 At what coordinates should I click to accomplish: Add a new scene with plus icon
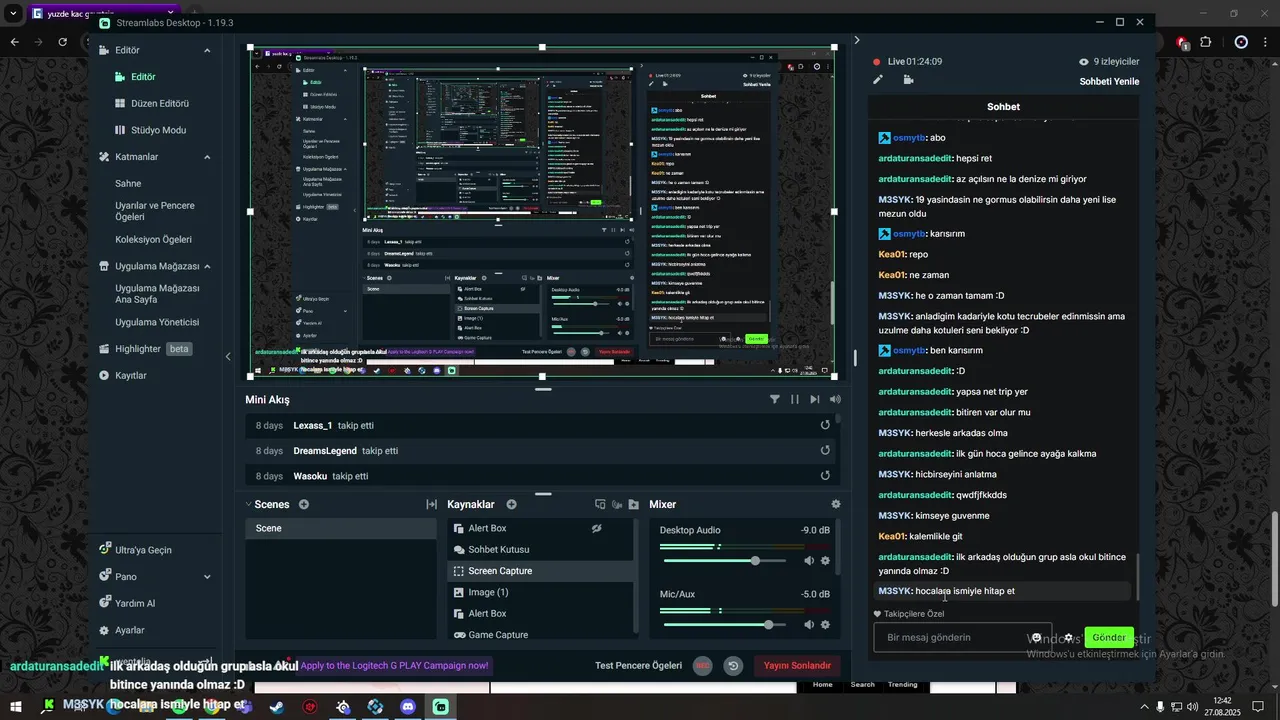(304, 505)
